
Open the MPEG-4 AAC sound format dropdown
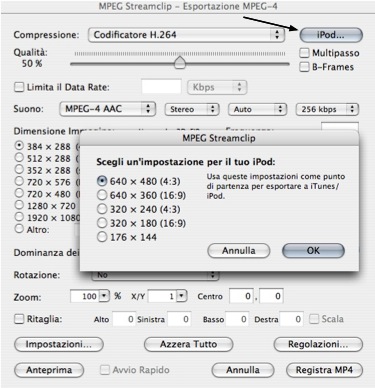[x=107, y=109]
